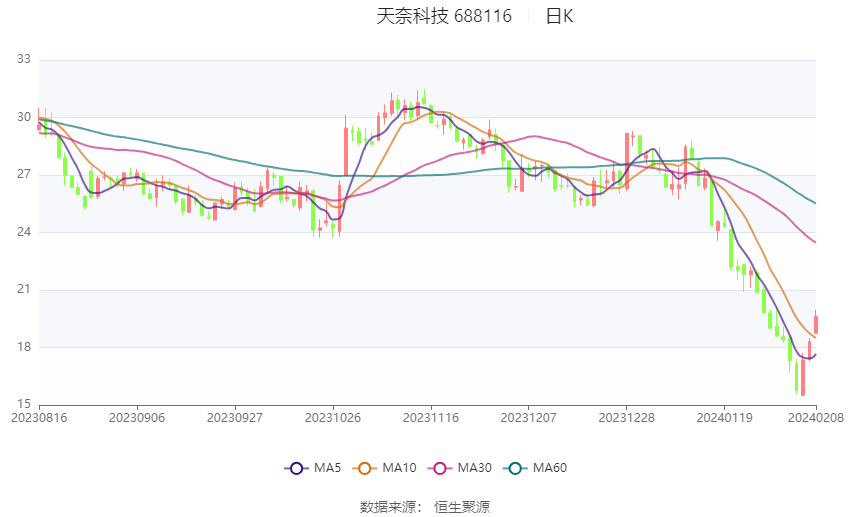850x517 pixels.
Task: Click the 20231228 date axis label
Action: click(626, 417)
